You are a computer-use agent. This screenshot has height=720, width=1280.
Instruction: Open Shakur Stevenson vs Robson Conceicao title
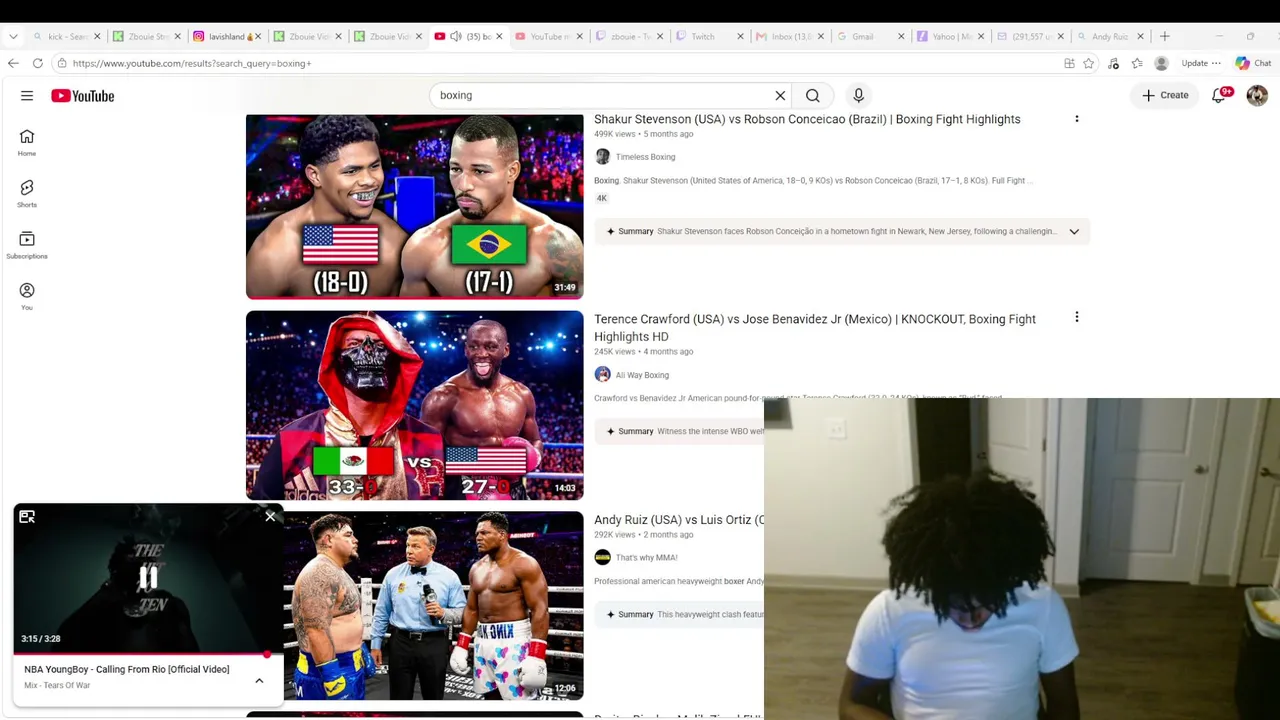807,119
